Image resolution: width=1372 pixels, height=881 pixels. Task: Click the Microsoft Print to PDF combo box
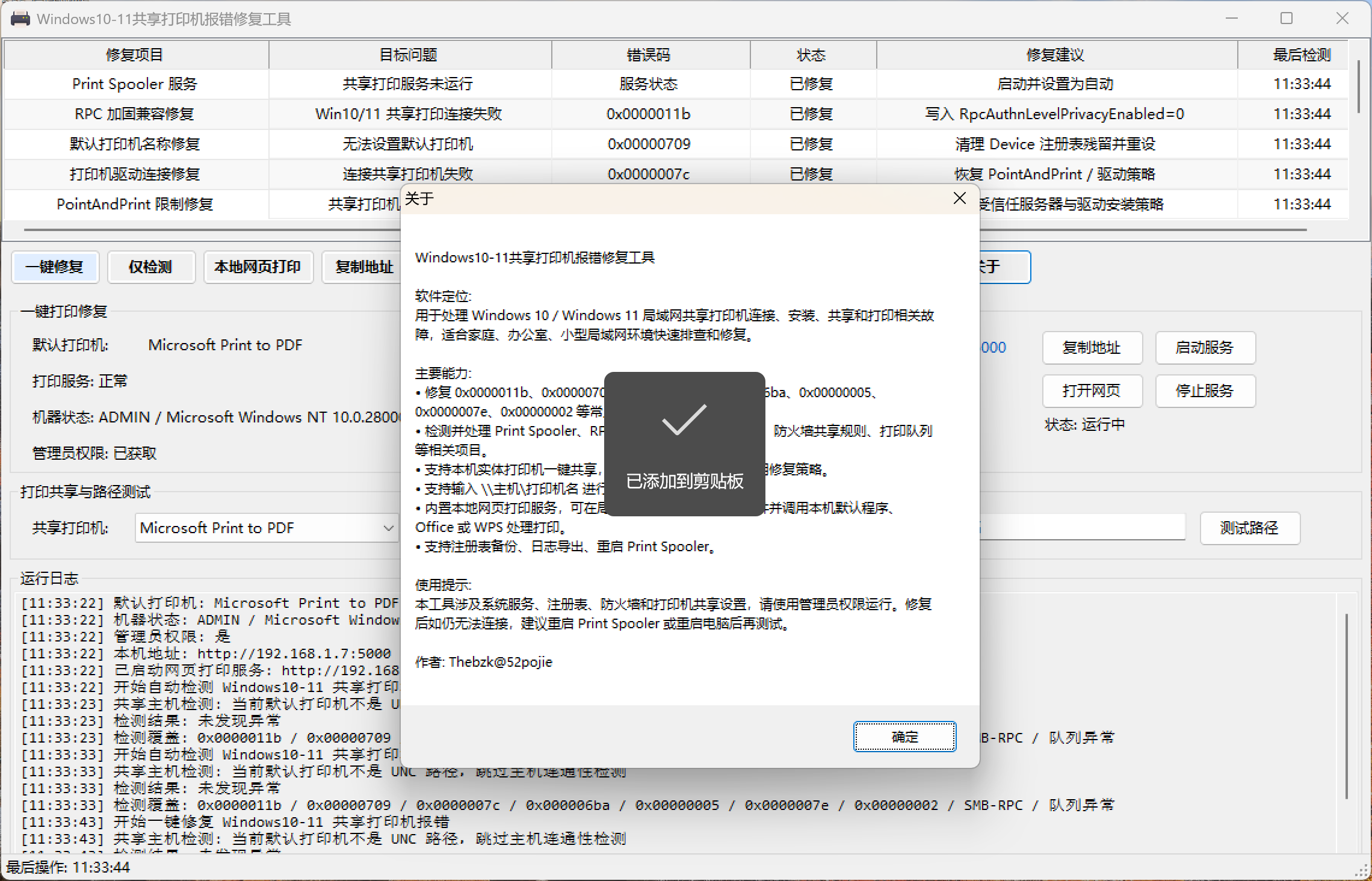[x=267, y=528]
